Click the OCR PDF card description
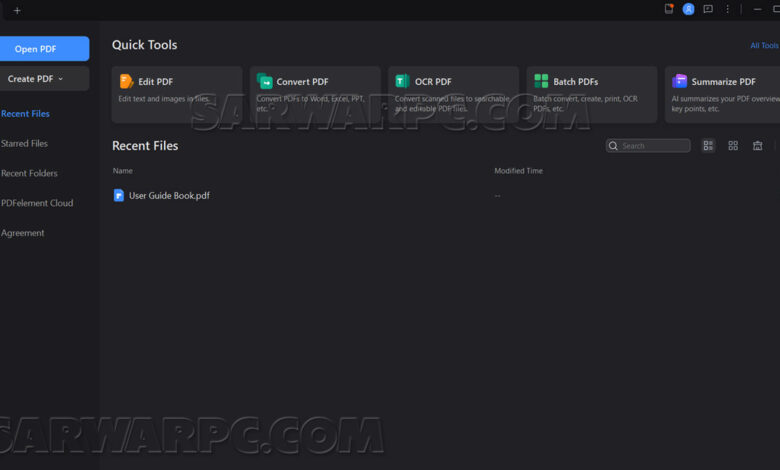Viewport: 780px width, 470px height. tap(452, 103)
